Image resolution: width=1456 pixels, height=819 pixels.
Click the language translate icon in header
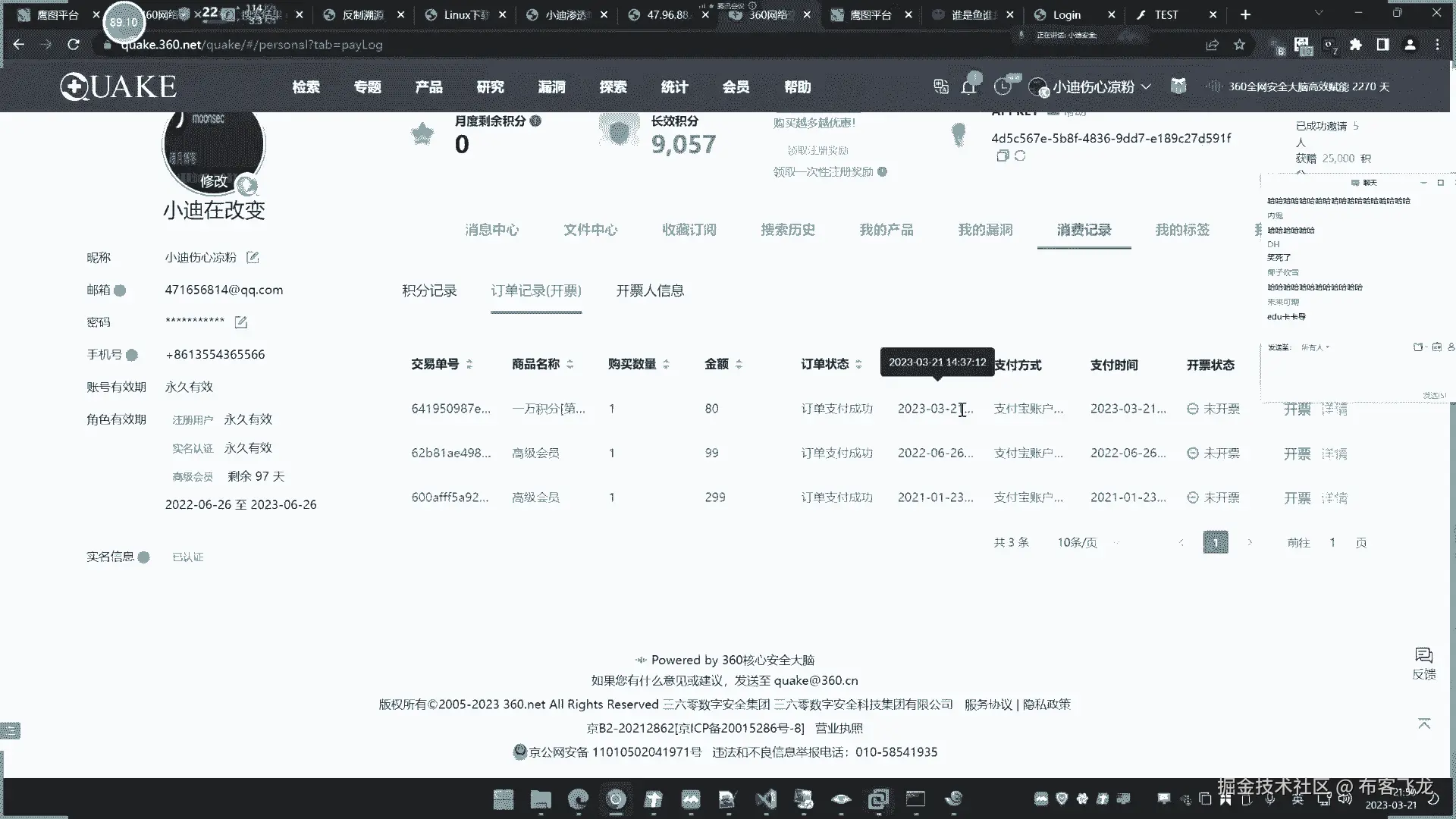(x=941, y=86)
